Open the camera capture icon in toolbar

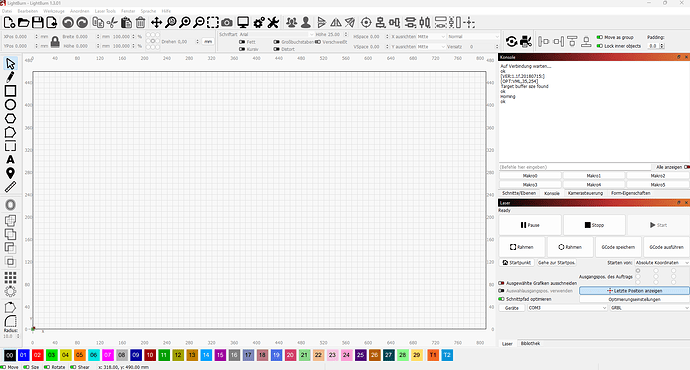(227, 22)
